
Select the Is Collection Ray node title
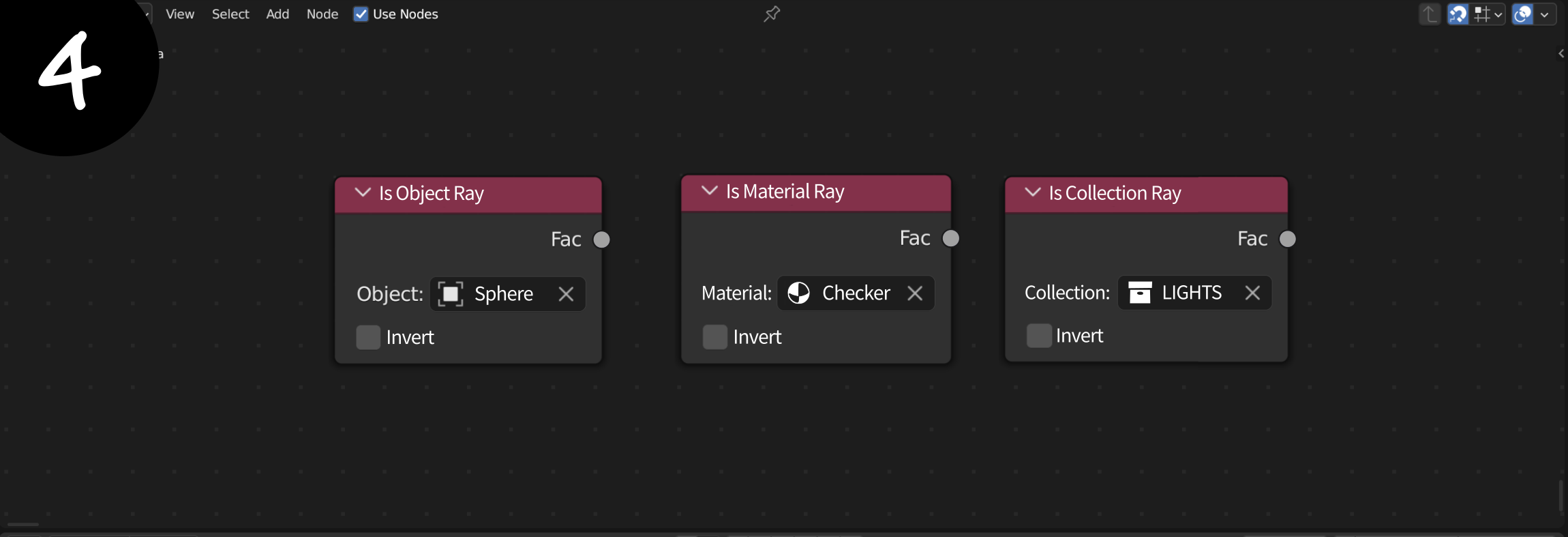(x=1115, y=194)
